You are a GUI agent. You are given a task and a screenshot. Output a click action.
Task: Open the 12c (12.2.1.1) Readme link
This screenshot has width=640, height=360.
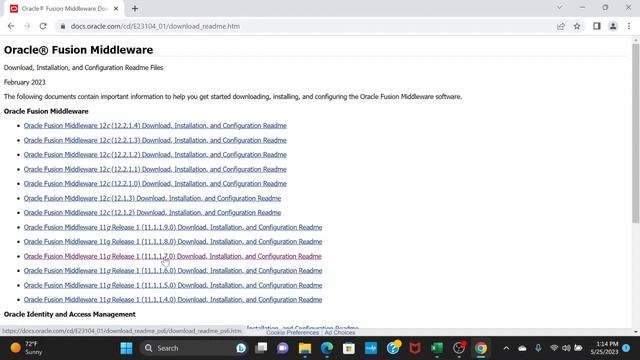click(x=155, y=169)
